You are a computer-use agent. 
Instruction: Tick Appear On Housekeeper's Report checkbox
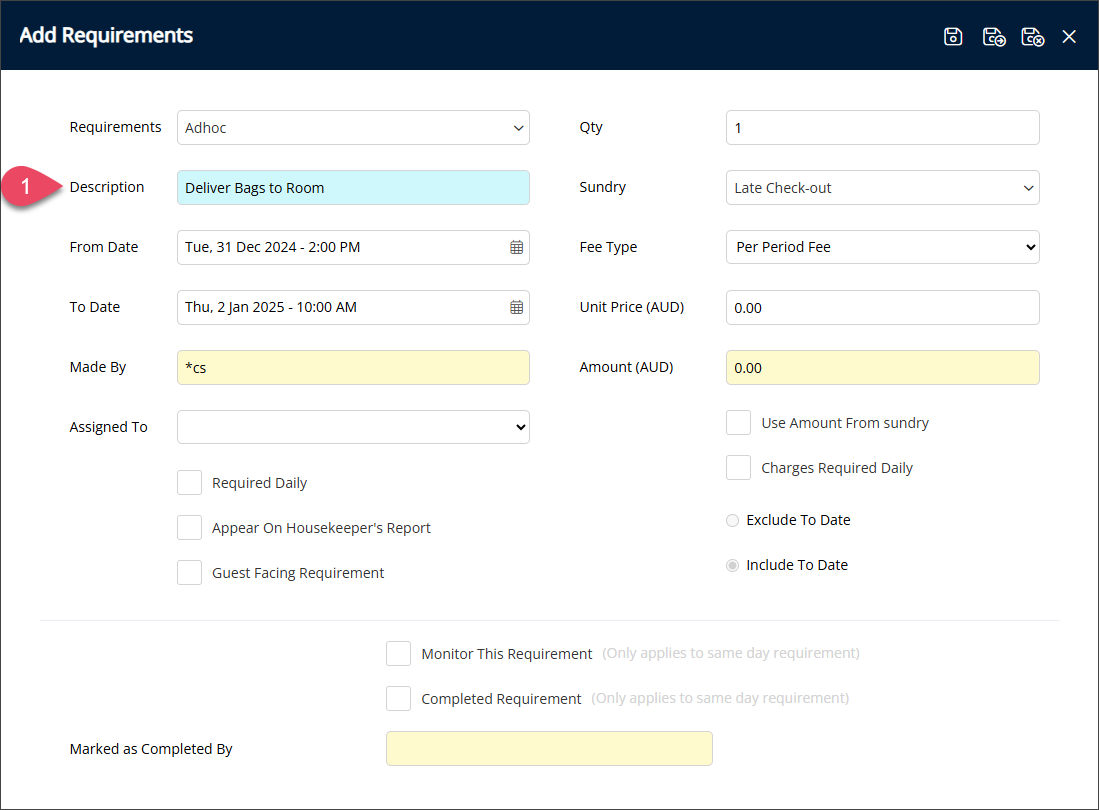pyautogui.click(x=189, y=528)
